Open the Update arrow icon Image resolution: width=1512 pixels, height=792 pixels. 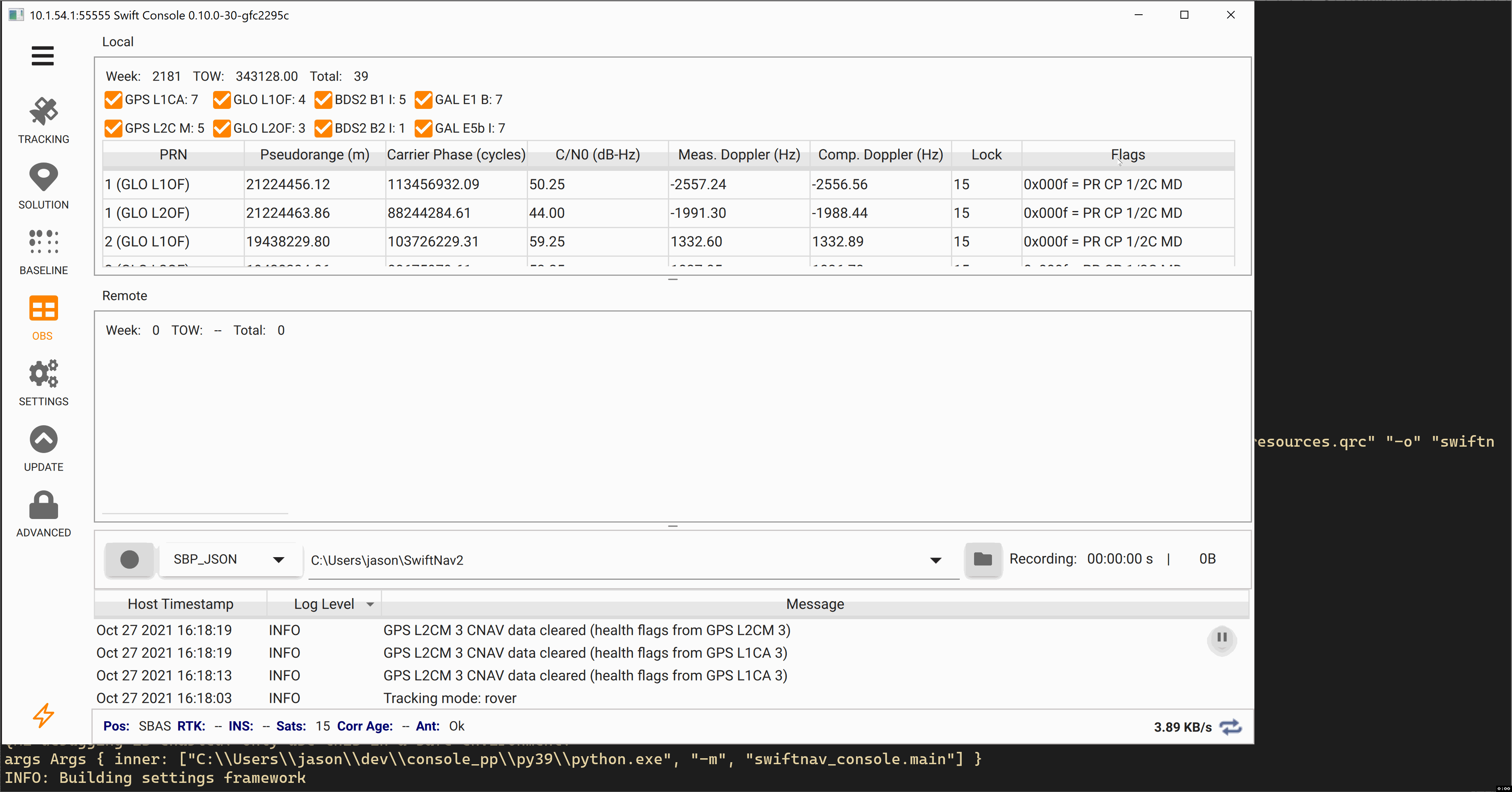click(x=43, y=440)
